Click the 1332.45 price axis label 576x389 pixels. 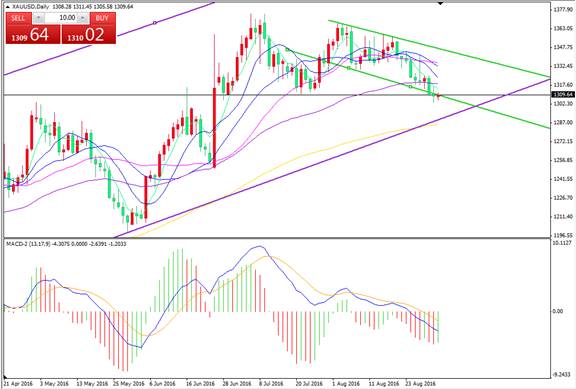[563, 66]
